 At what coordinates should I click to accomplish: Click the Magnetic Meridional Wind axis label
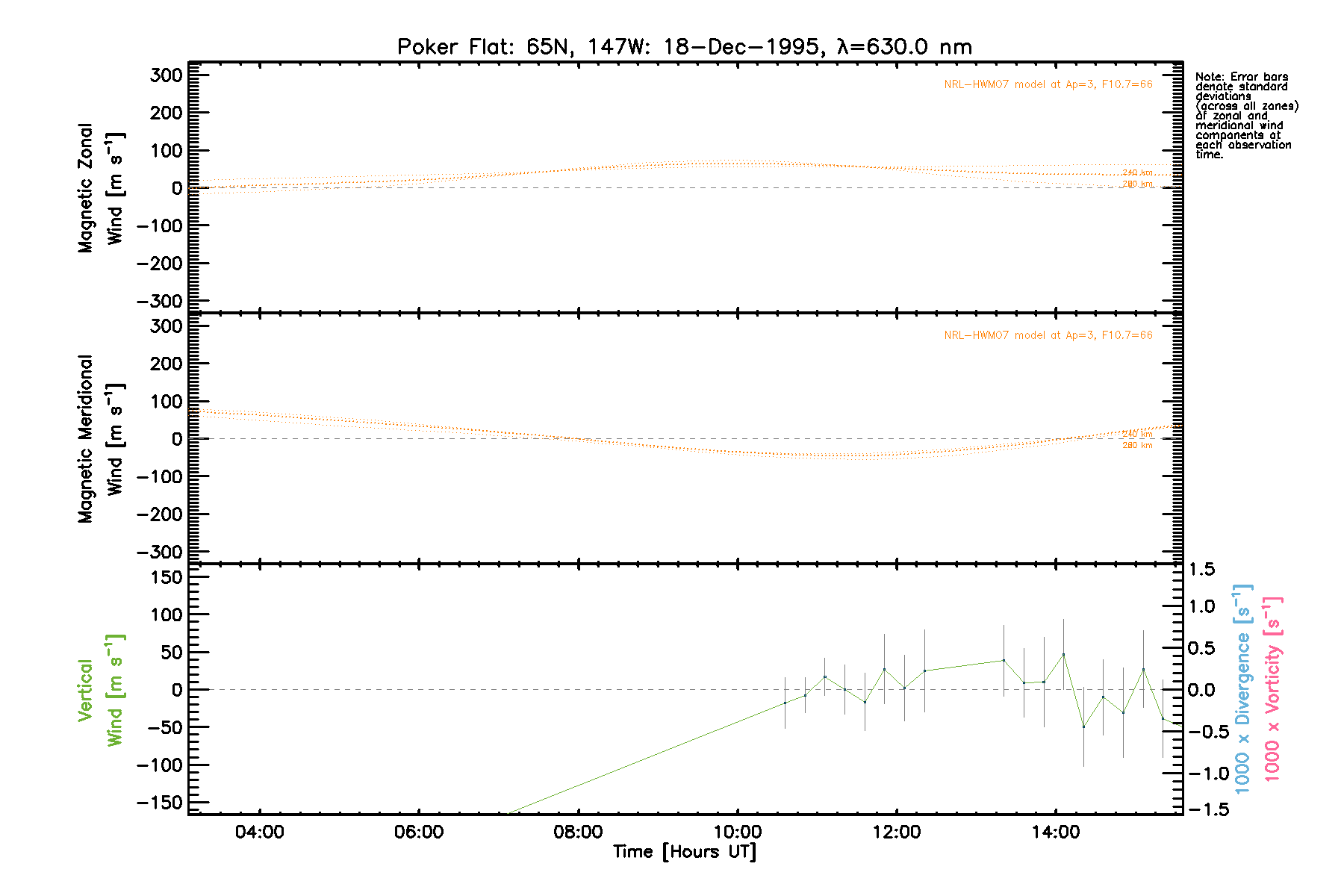coord(100,439)
